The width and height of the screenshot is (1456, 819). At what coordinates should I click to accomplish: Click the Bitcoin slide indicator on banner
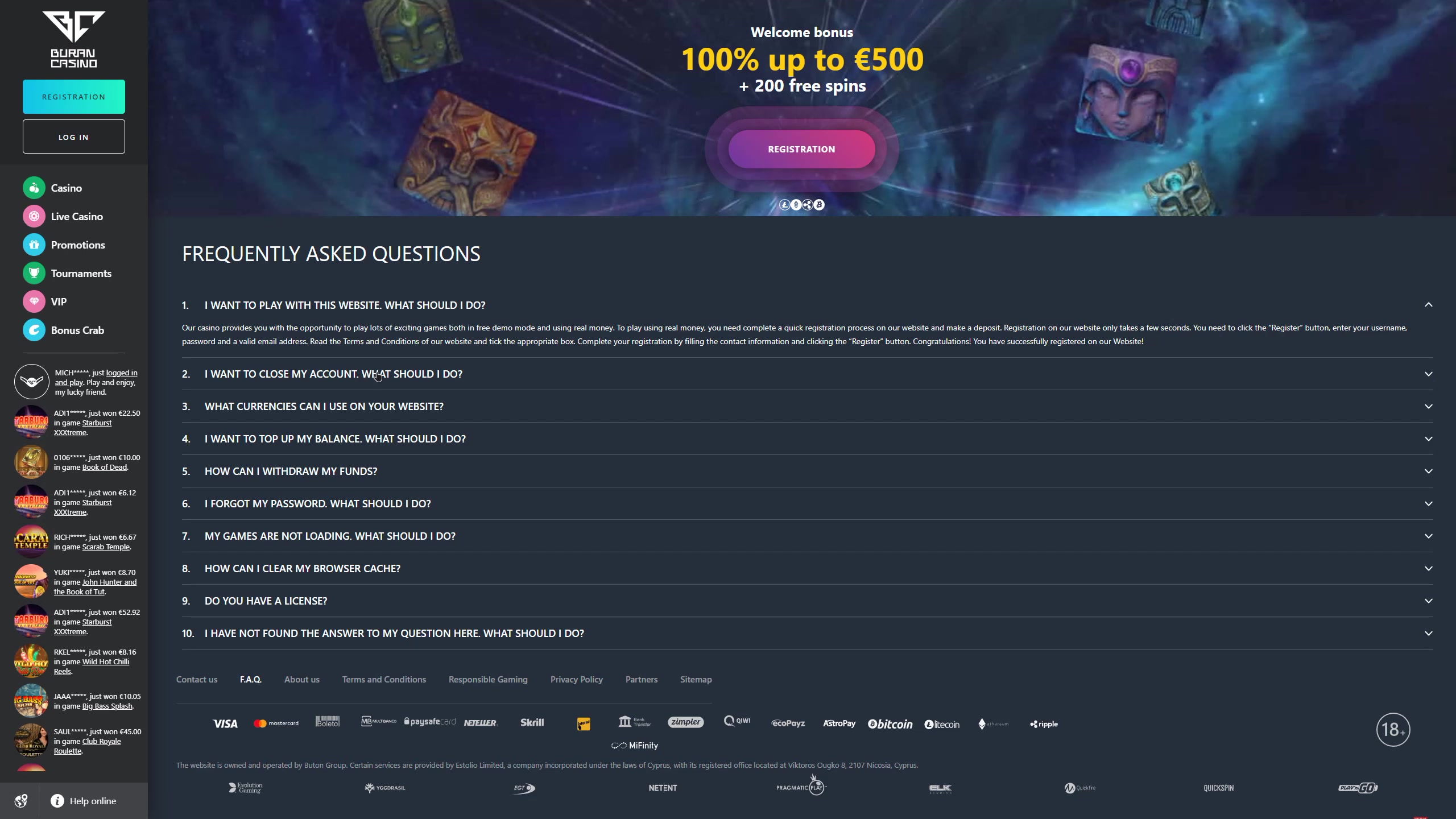819,205
